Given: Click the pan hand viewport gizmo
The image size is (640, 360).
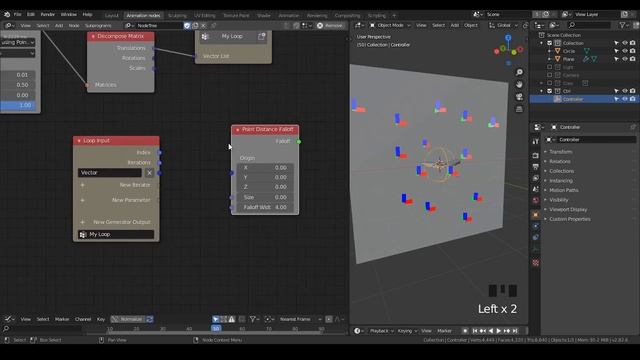Looking at the screenshot, I should (519, 84).
